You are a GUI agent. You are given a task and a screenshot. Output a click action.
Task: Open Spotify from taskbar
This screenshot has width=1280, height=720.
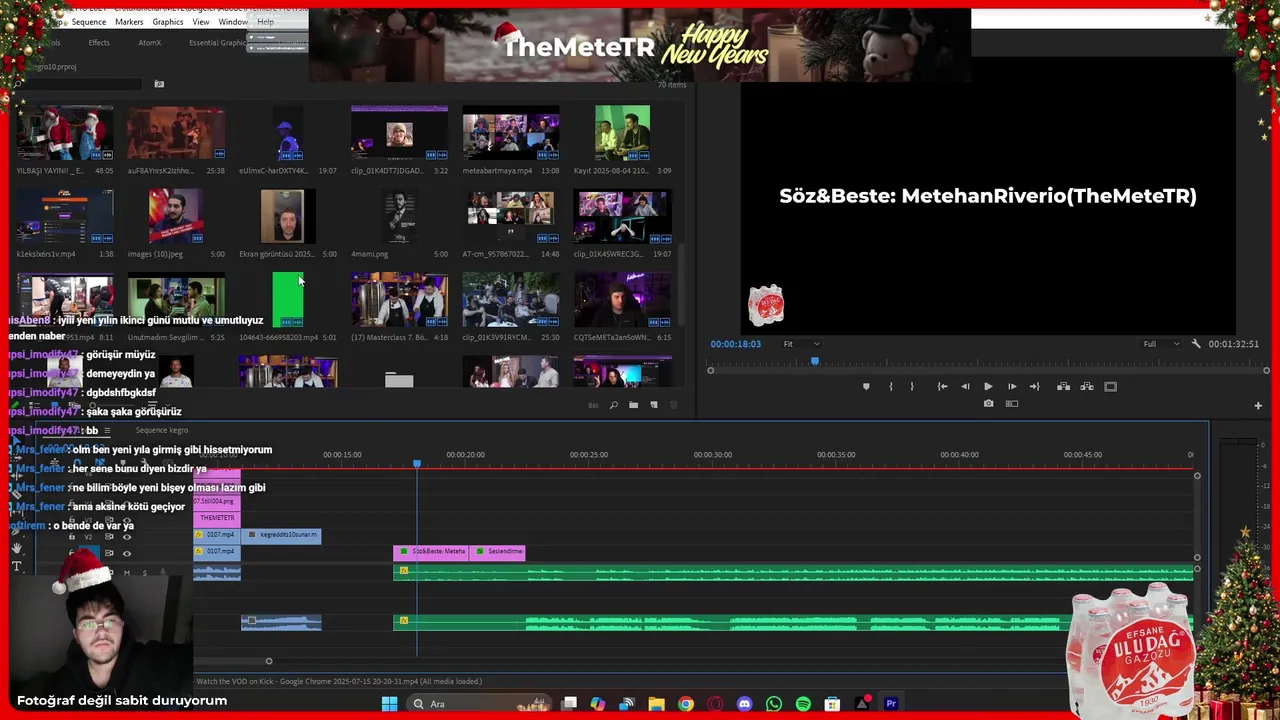803,704
